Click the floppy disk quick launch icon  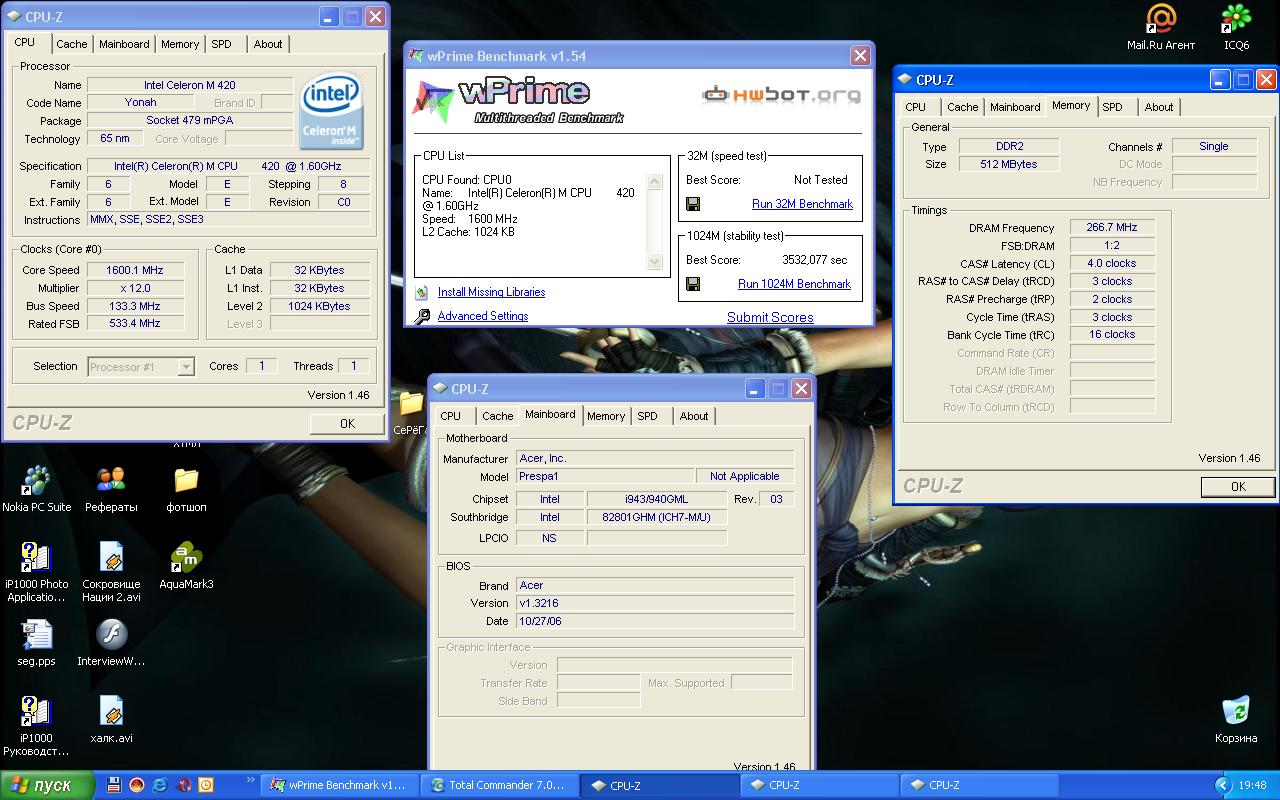[113, 785]
